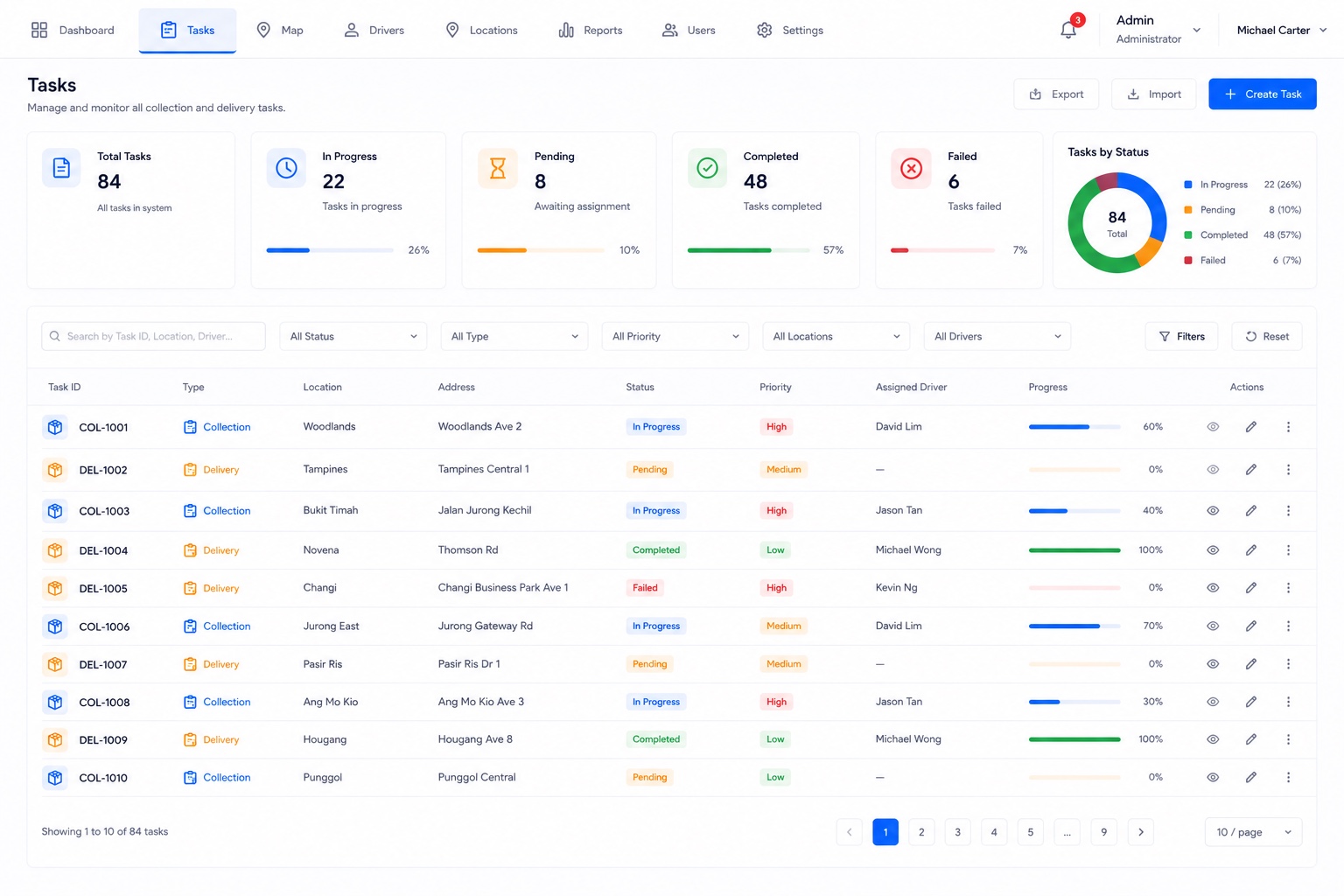Open the Drivers tab
The image size is (1344, 896).
tap(374, 30)
